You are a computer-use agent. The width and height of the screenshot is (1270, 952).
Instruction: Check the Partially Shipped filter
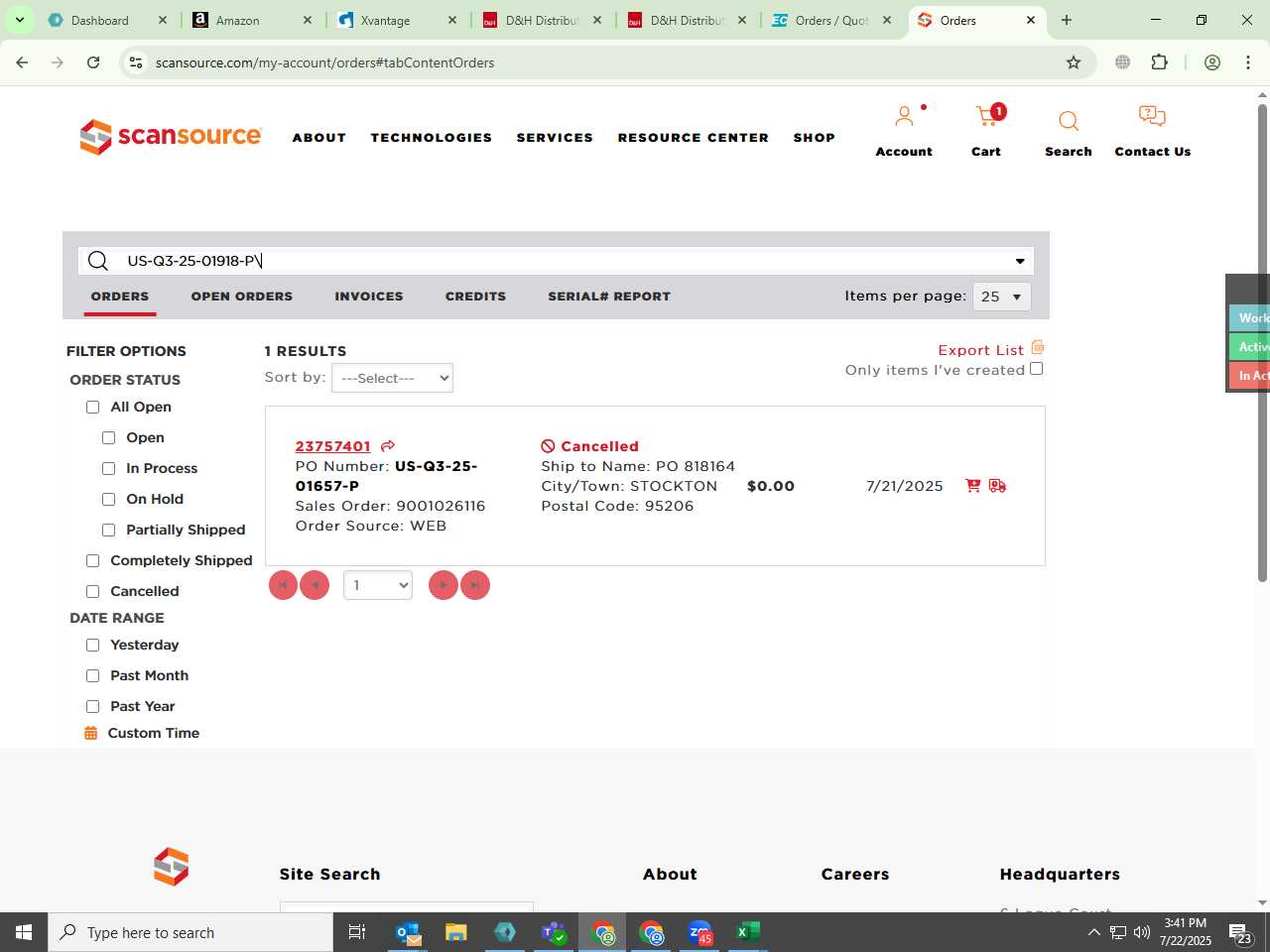click(109, 531)
